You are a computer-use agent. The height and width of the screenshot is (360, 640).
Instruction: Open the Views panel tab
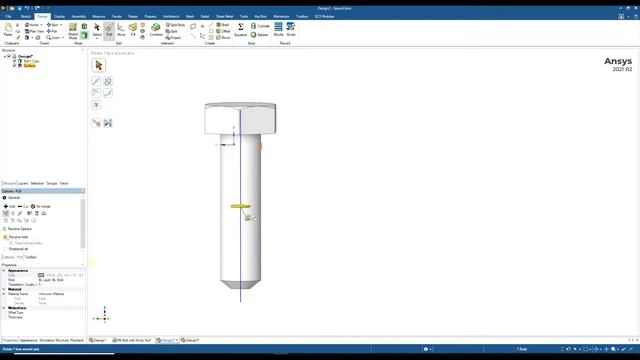(64, 184)
